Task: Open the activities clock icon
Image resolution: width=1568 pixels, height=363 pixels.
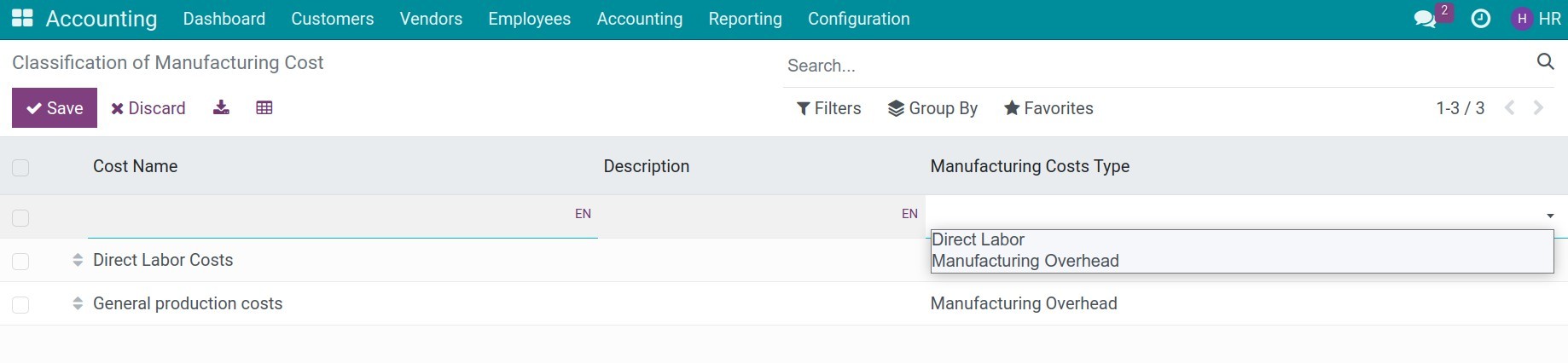Action: point(1481,19)
